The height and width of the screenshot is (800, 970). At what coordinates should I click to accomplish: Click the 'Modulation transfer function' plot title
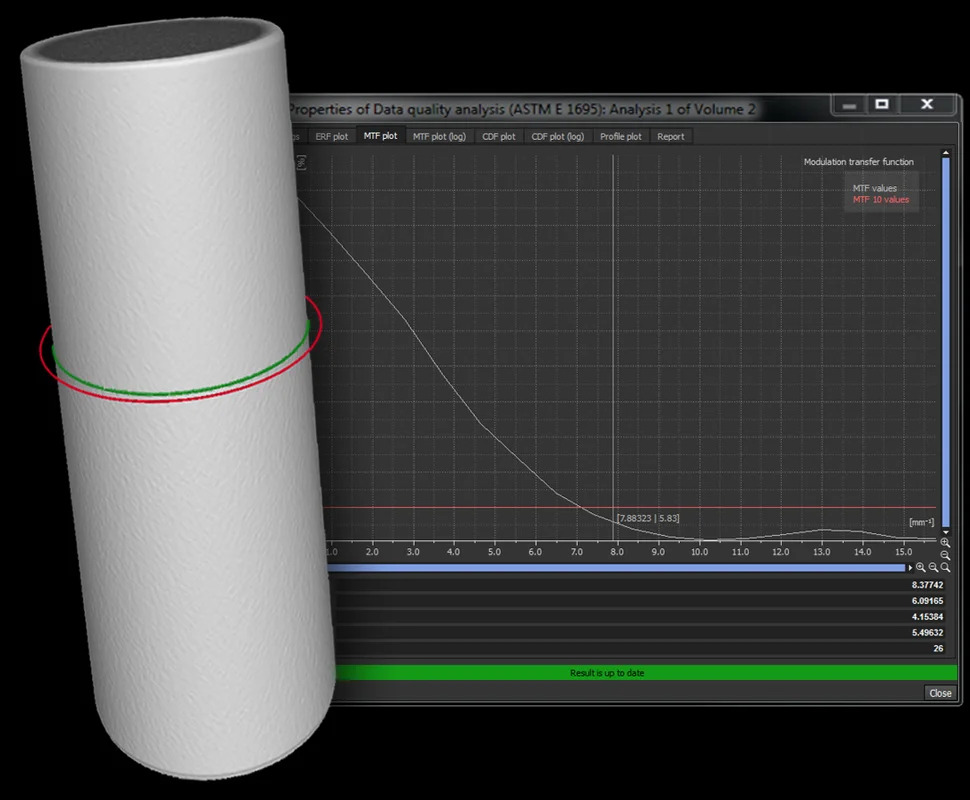(x=859, y=161)
